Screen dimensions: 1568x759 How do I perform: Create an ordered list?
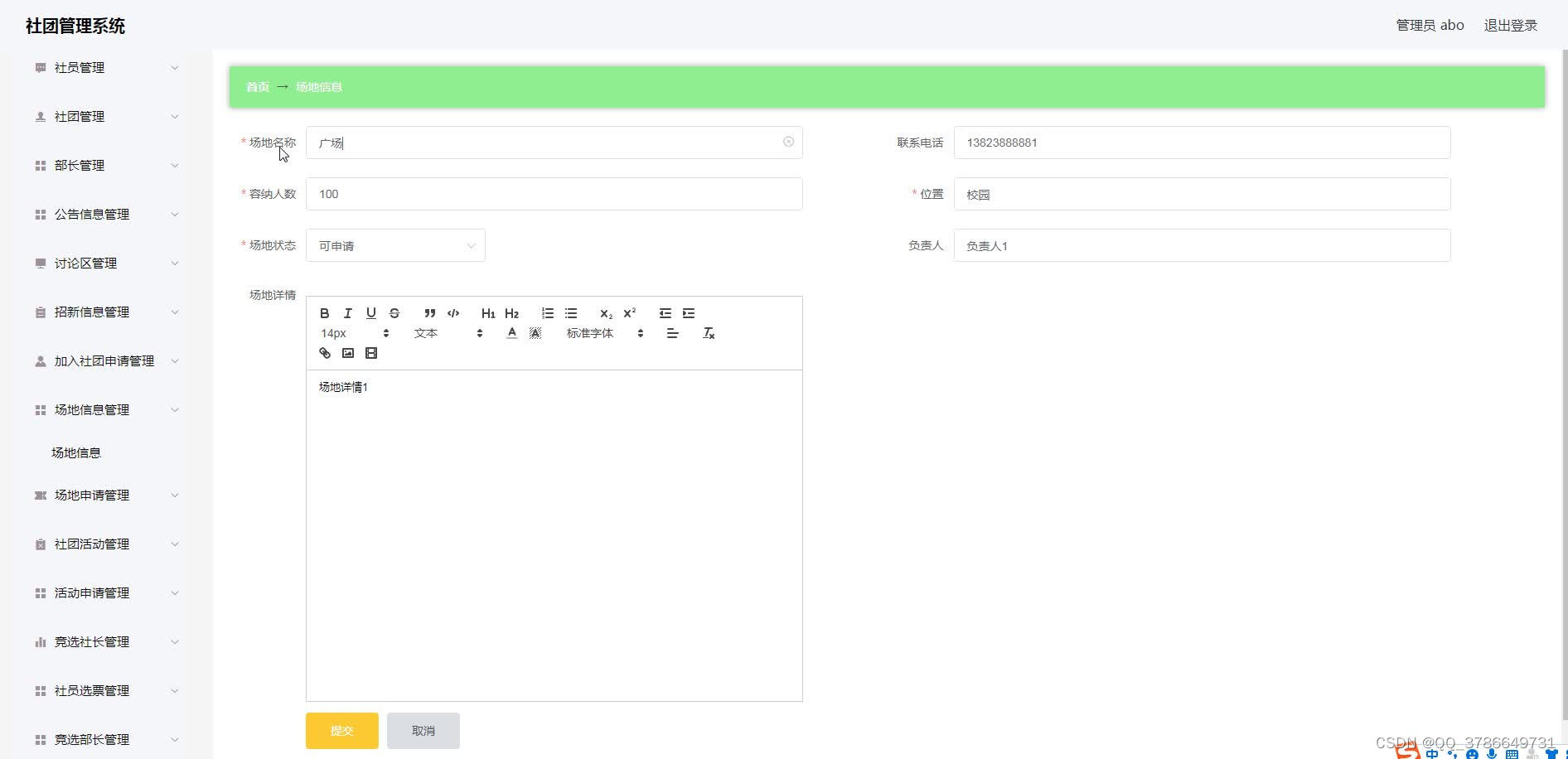(548, 313)
